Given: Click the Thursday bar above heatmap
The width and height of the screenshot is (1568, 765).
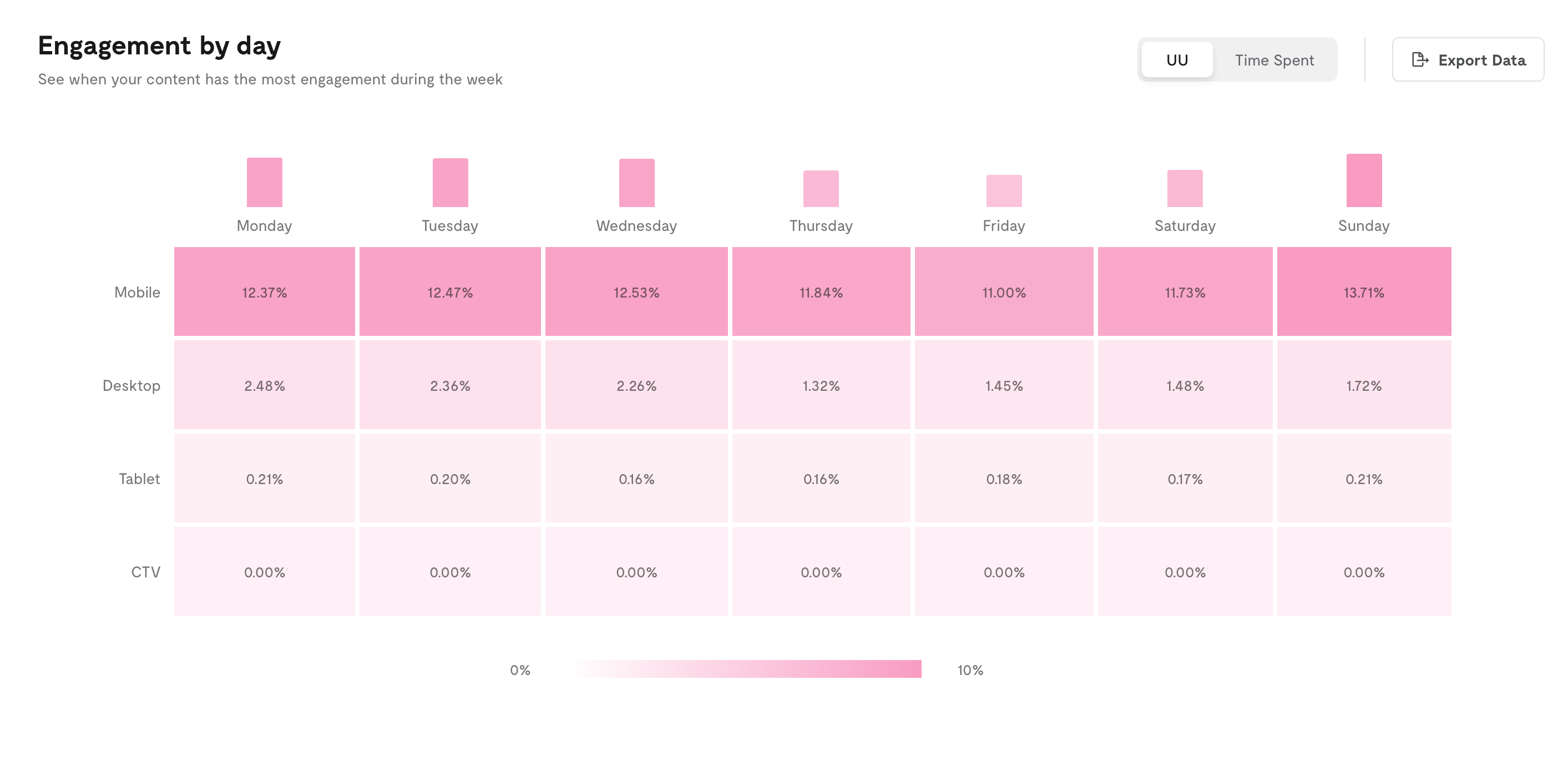Looking at the screenshot, I should pyautogui.click(x=821, y=189).
